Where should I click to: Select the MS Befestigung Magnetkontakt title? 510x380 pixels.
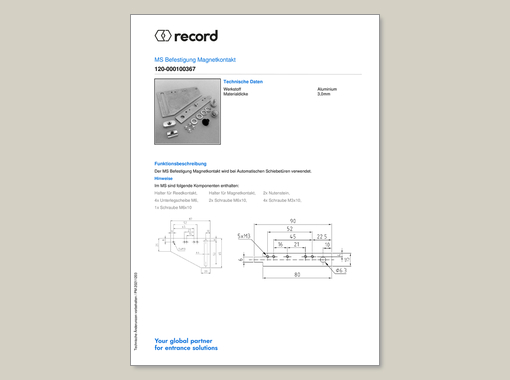195,60
